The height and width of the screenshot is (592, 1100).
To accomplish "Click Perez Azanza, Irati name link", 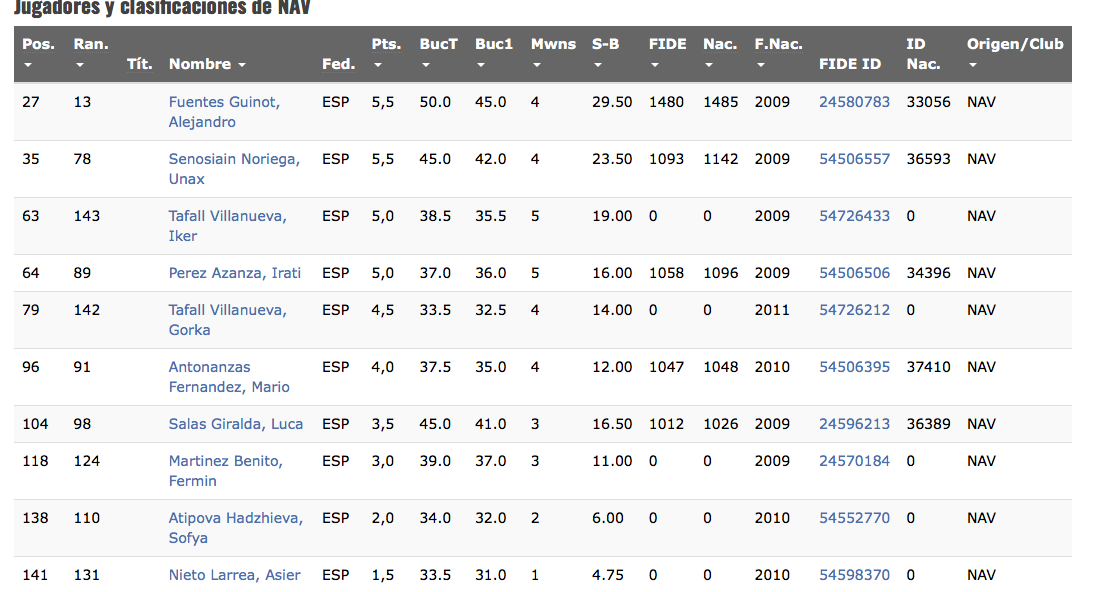I will (234, 273).
